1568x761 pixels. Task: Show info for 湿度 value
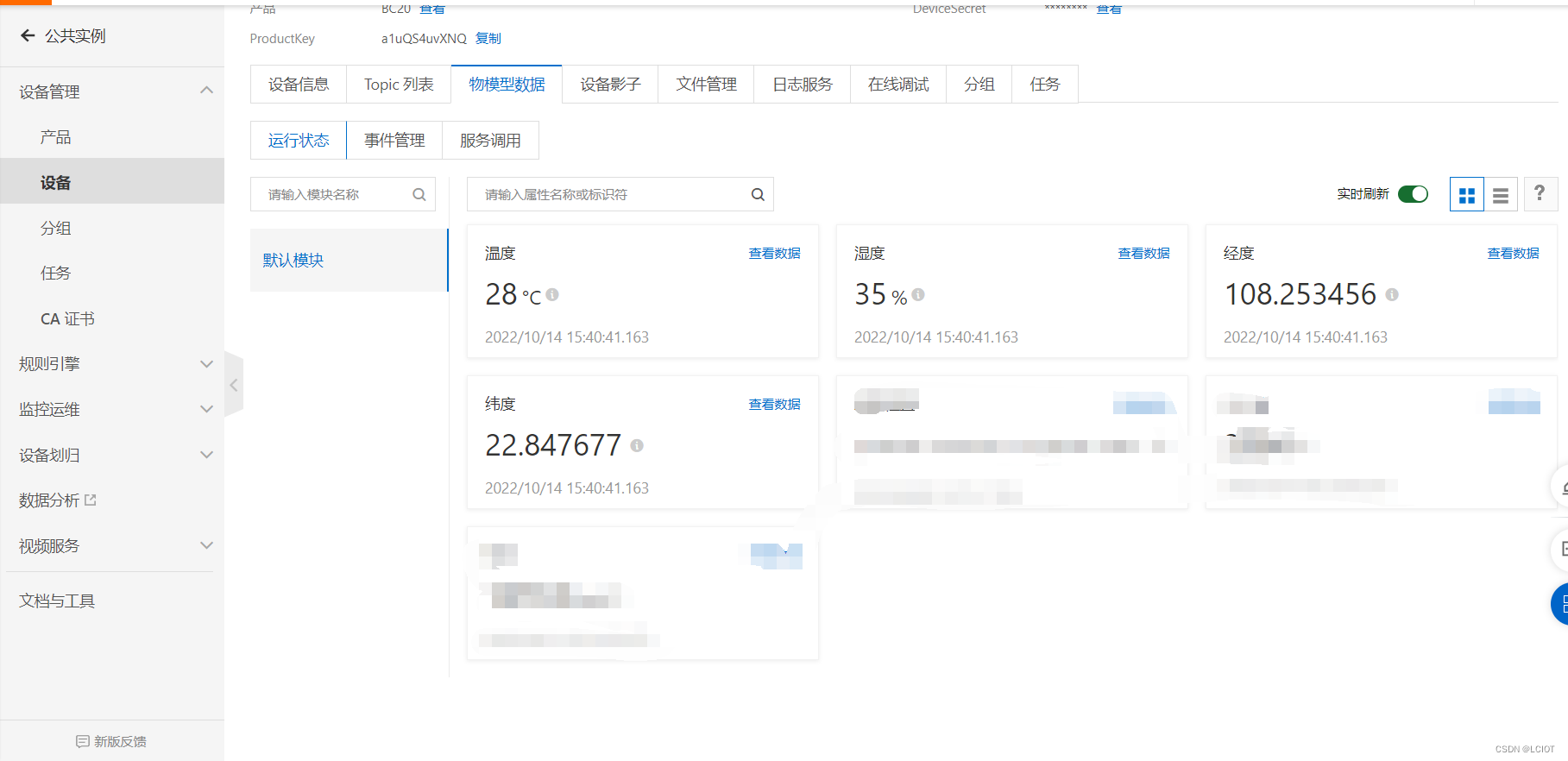click(x=918, y=294)
